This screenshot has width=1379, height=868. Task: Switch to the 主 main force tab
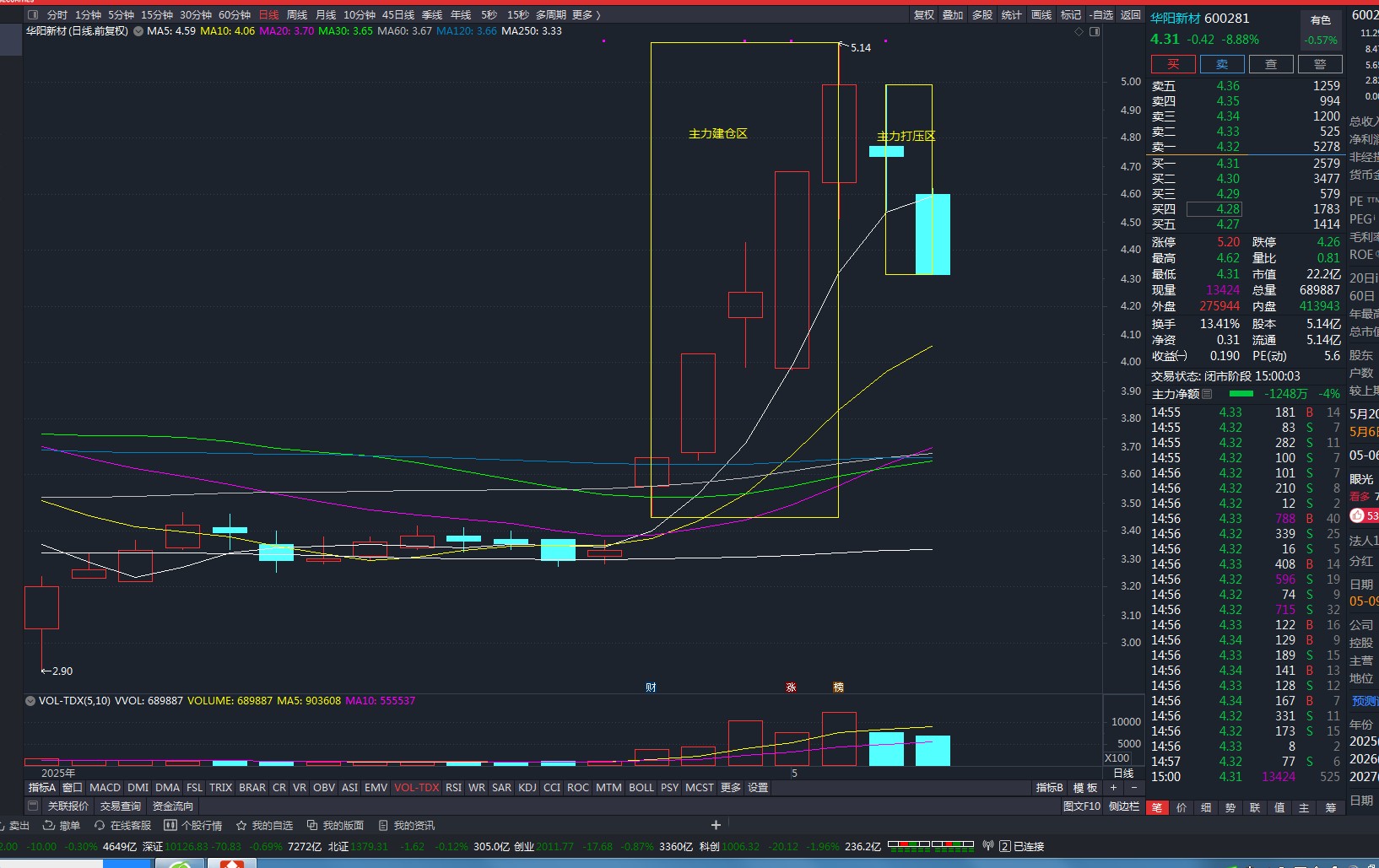(x=1304, y=808)
